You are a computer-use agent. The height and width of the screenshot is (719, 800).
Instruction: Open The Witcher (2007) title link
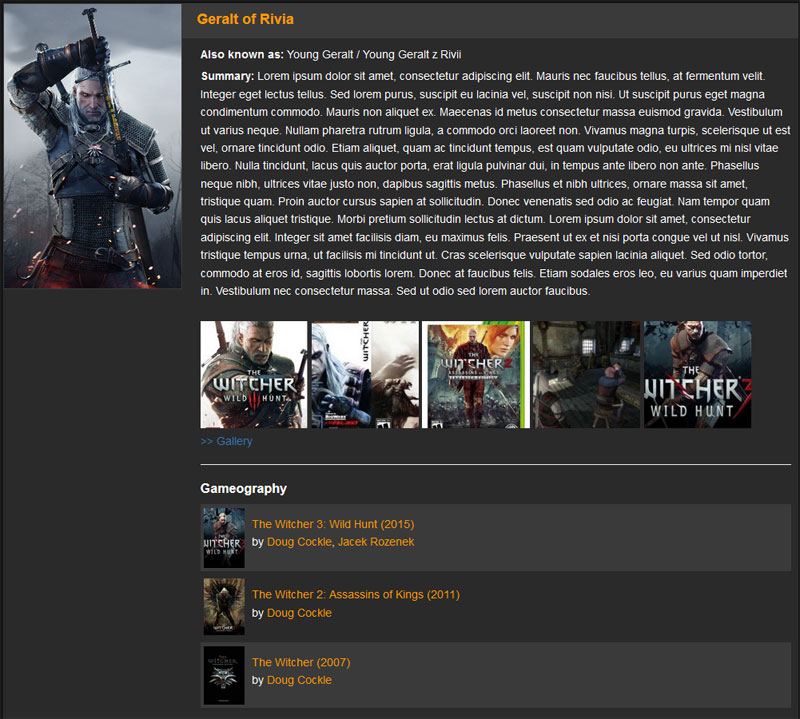(301, 662)
